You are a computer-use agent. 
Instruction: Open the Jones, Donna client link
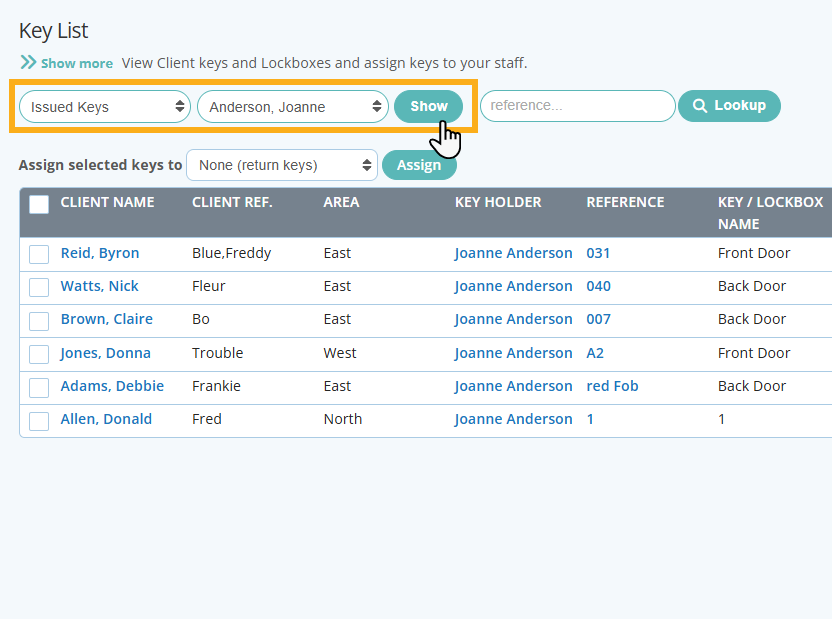(x=105, y=353)
